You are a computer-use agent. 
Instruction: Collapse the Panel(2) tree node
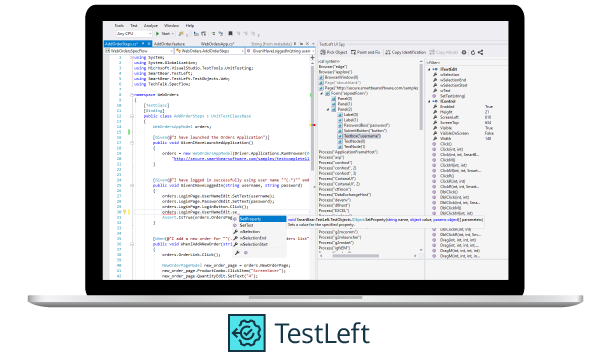[328, 110]
